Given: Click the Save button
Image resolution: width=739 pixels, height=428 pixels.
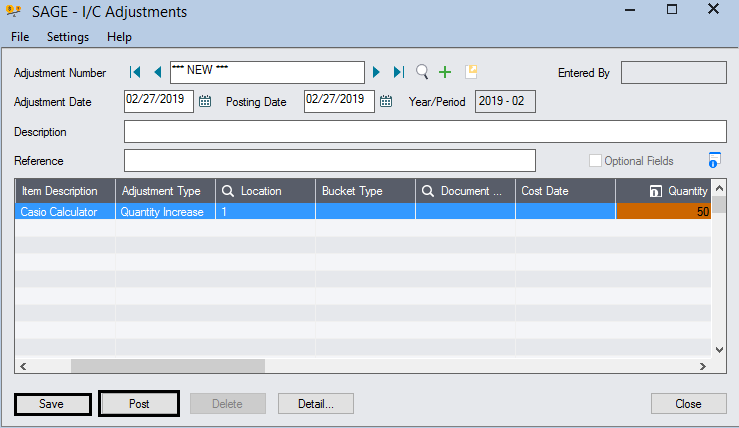Looking at the screenshot, I should click(x=52, y=404).
